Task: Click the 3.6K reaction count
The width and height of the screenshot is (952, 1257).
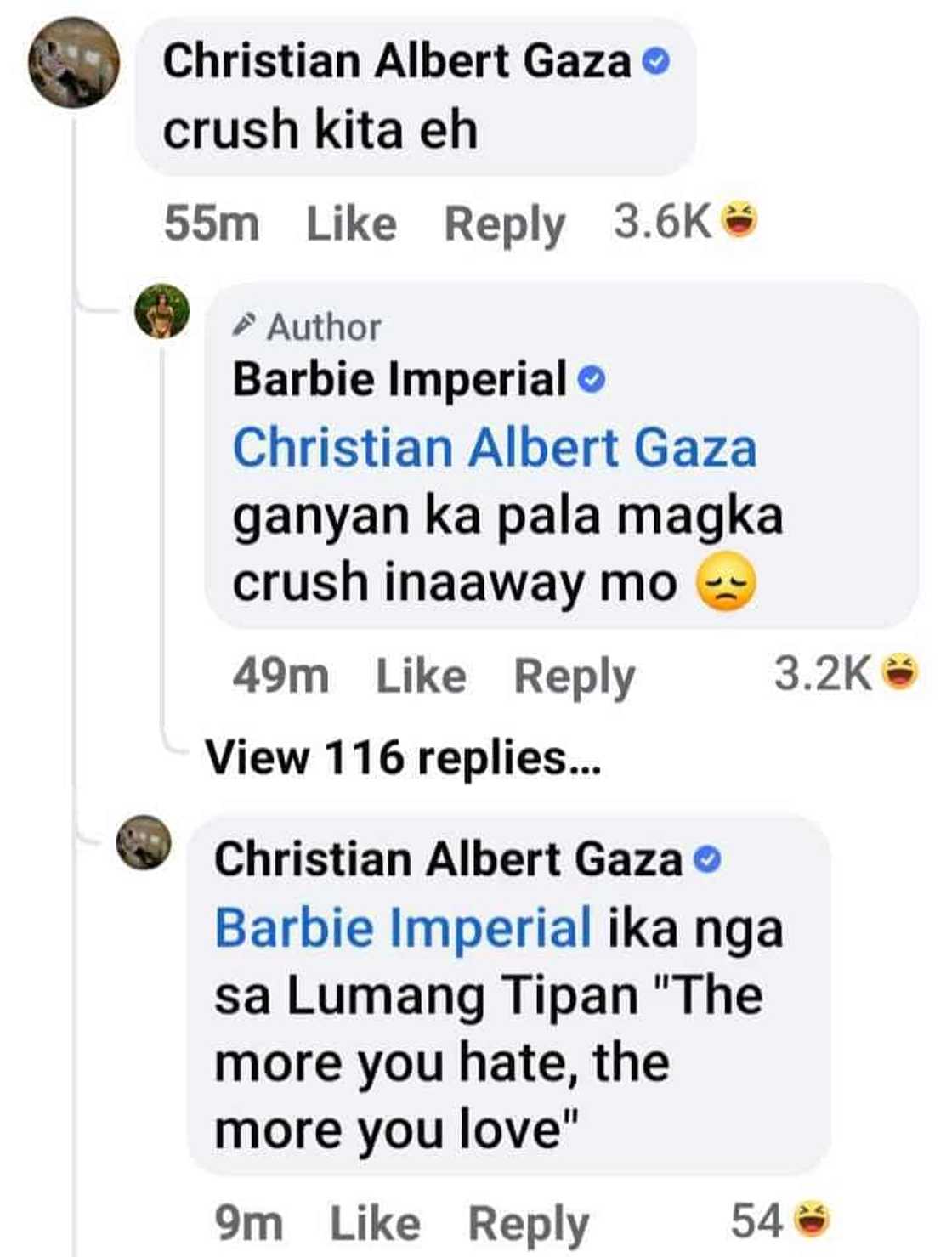Action: point(661,223)
